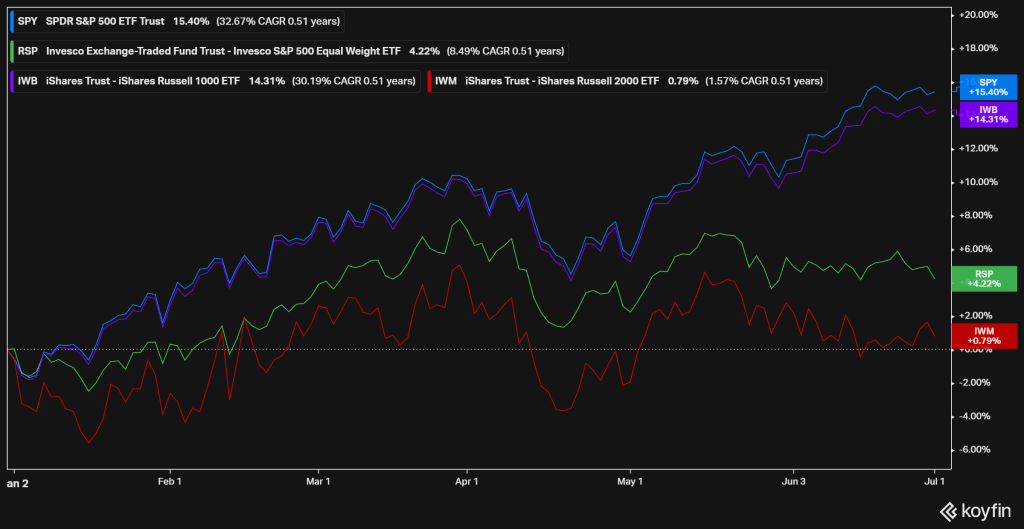
Task: Choose the iShares Russell 2000 ETF legend entry
Action: 563,81
